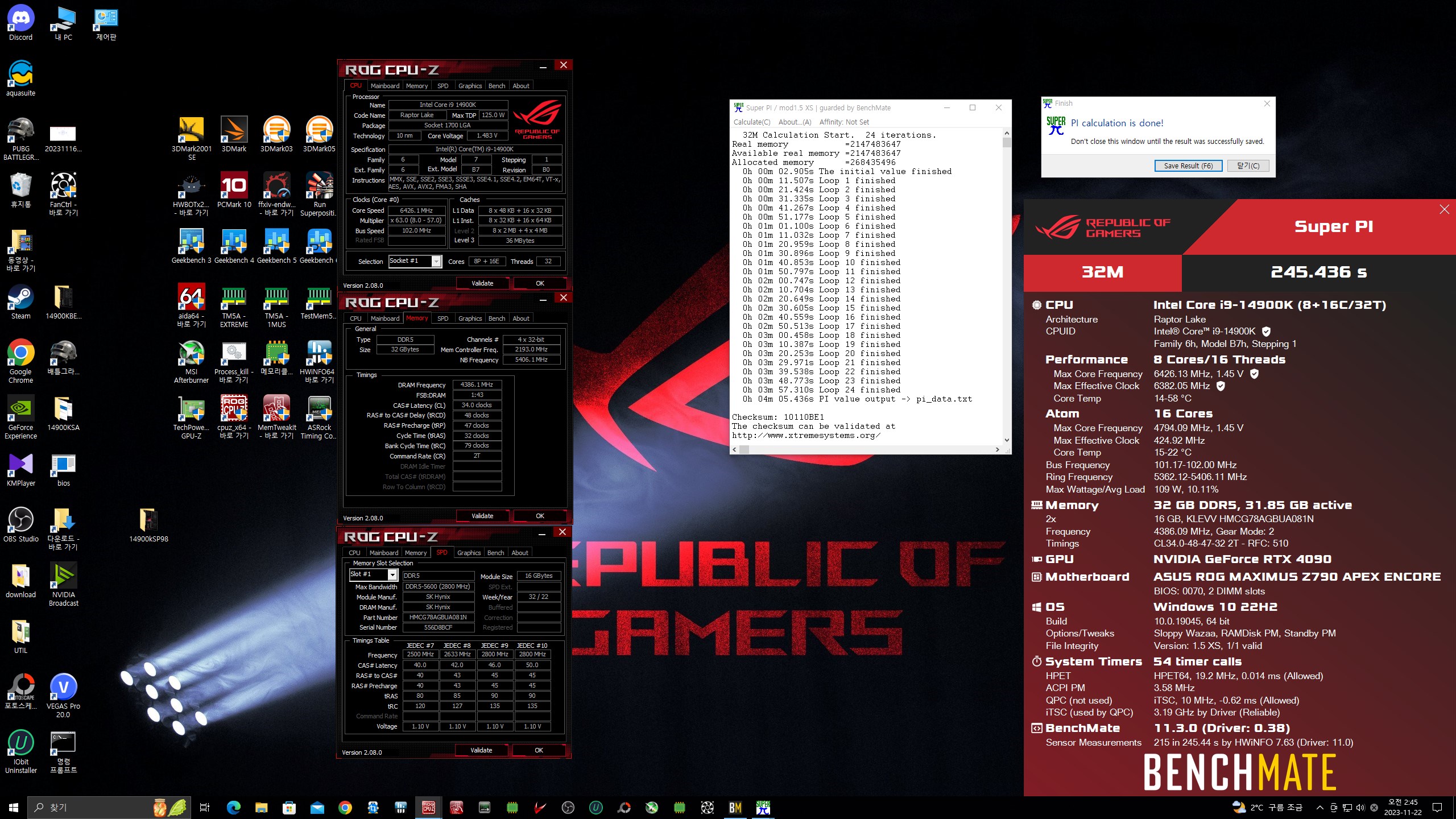Click the 닫기(C) close button in Finish dialog
The width and height of the screenshot is (1456, 819).
[x=1248, y=166]
